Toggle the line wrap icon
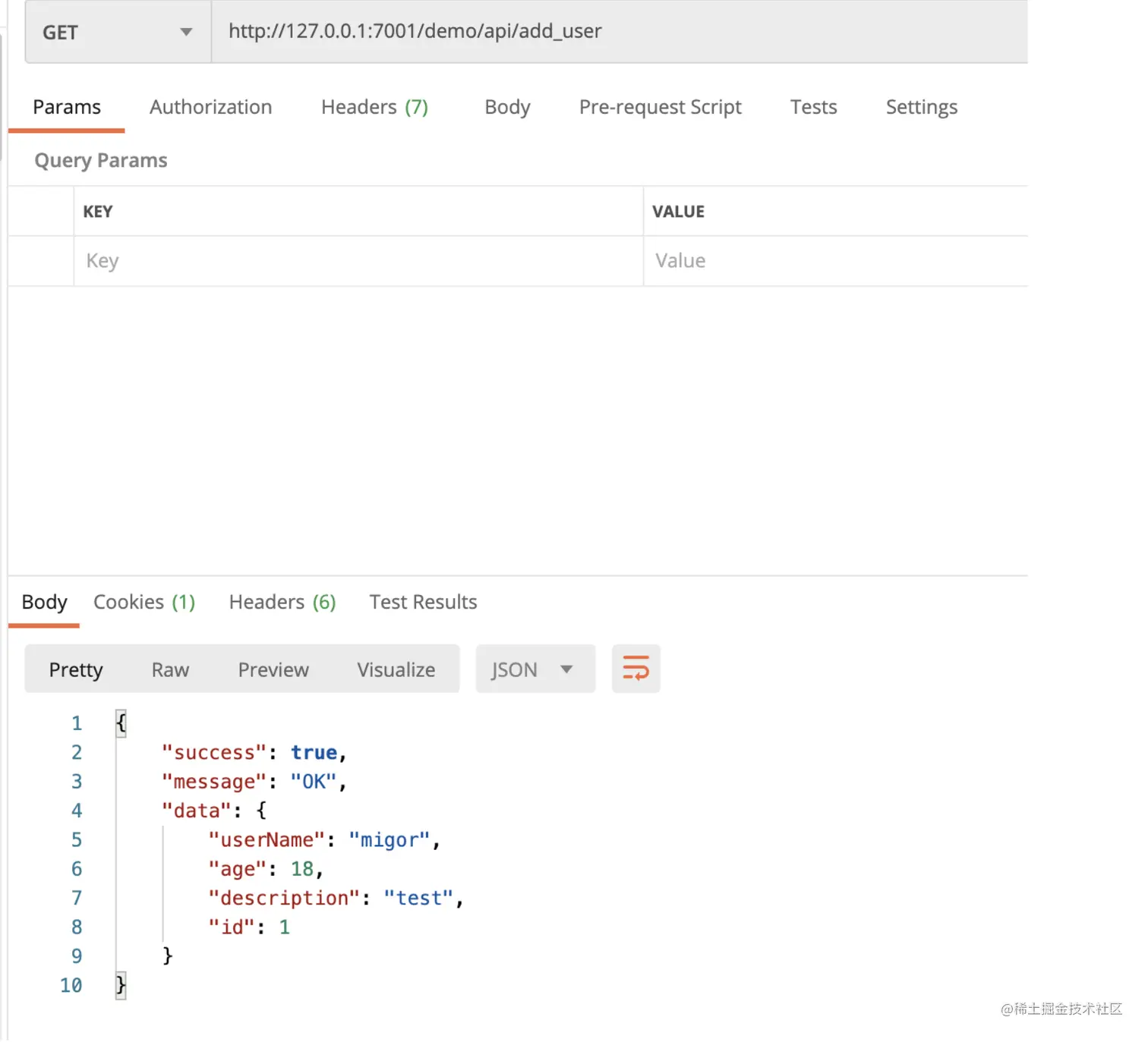This screenshot has height=1042, width=1148. coord(636,669)
